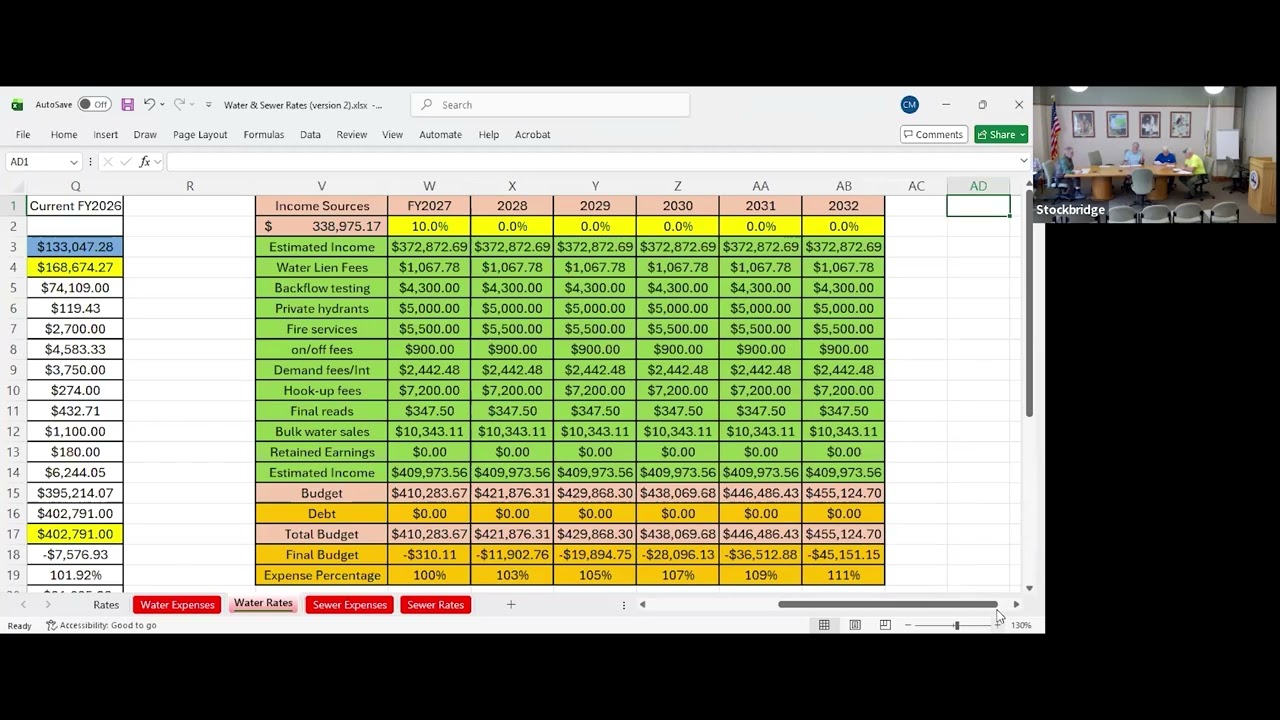
Task: Open the Comments pane button
Action: [933, 135]
